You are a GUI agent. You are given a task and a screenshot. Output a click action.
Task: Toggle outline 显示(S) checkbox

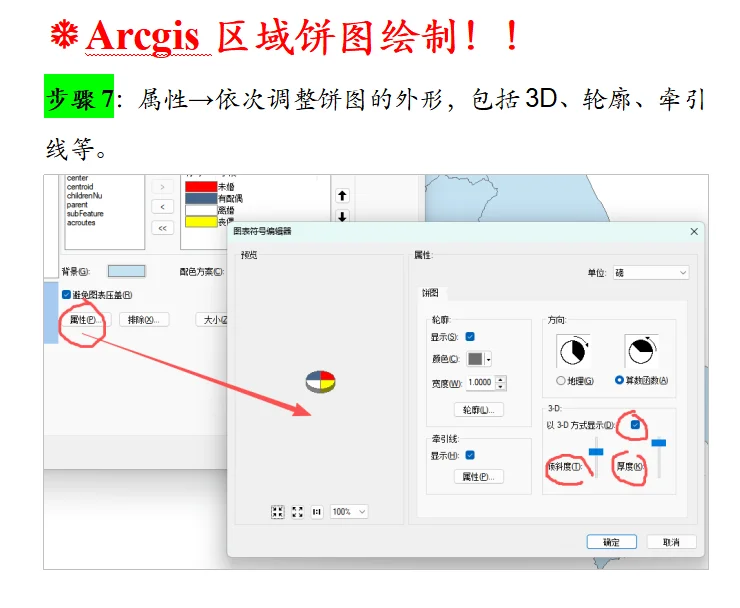click(x=470, y=337)
